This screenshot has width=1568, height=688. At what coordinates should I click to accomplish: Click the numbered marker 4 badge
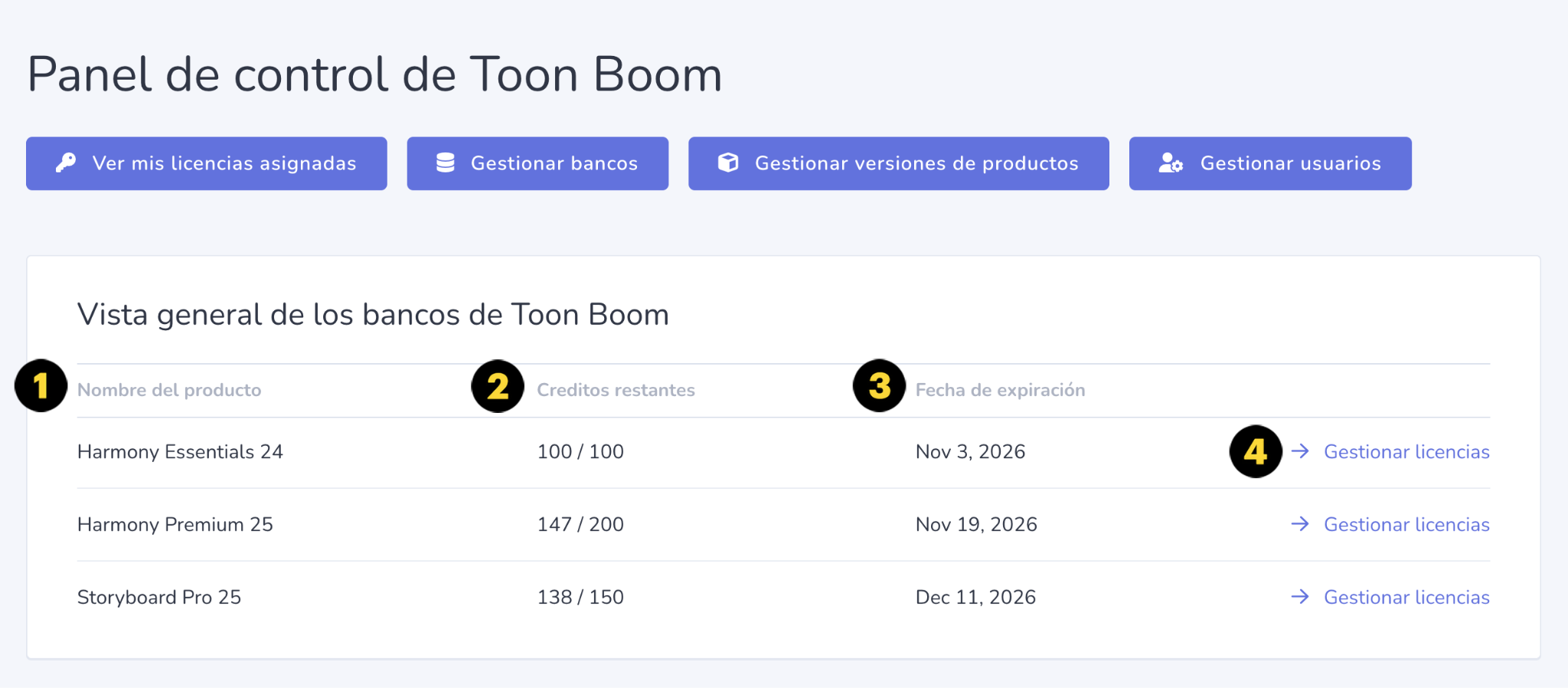click(x=1256, y=451)
